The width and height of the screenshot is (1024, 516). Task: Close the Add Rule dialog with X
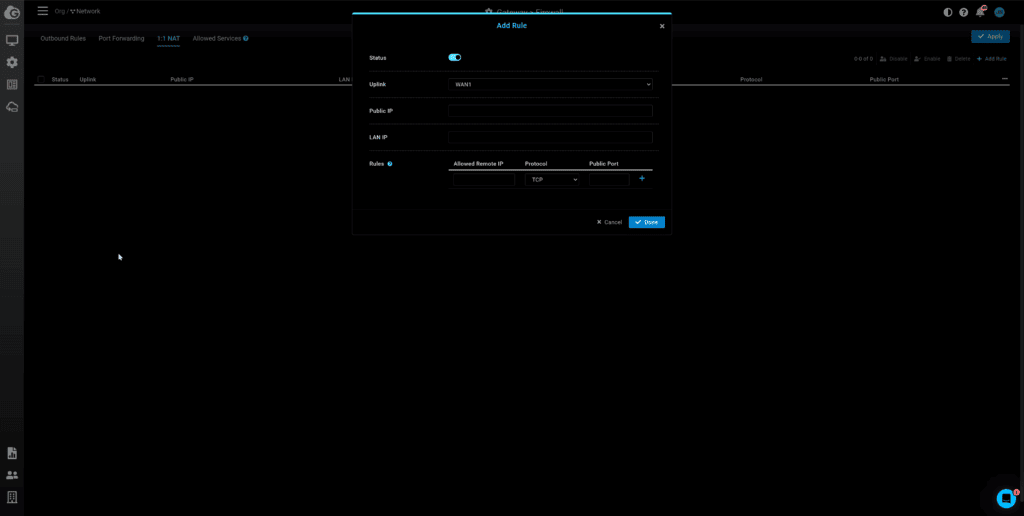[x=662, y=26]
